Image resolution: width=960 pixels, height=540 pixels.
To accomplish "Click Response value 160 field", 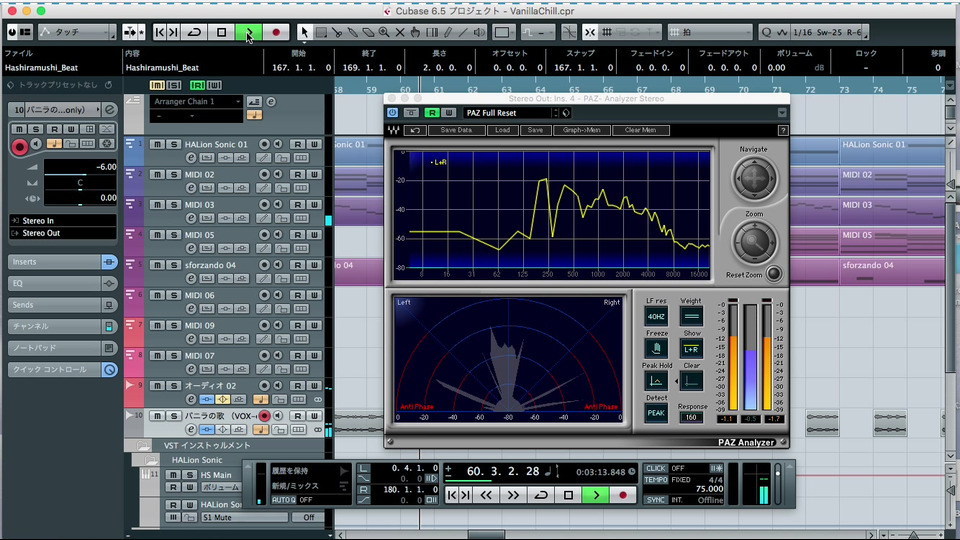I will point(691,417).
